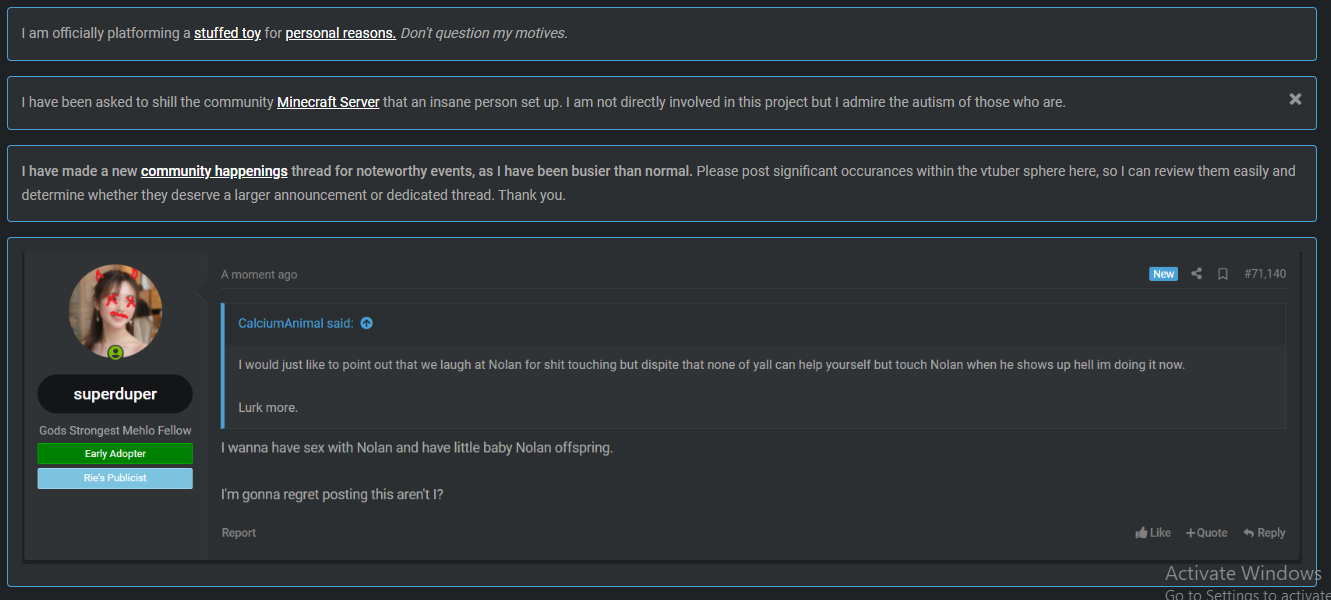Jump to CalciumAnimal's original quoted post
1331x600 pixels.
coord(366,323)
